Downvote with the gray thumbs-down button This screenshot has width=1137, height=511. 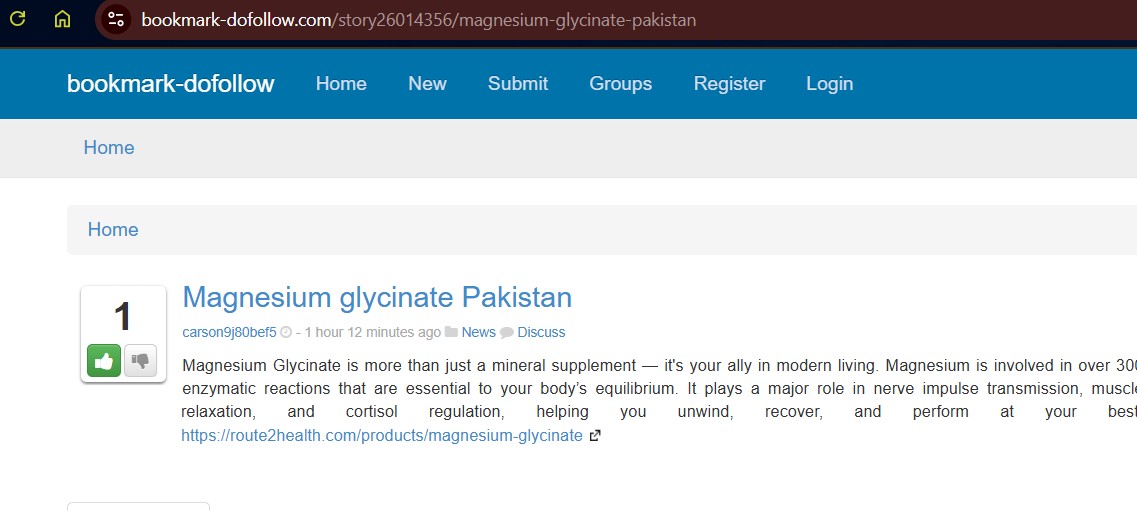click(x=140, y=360)
